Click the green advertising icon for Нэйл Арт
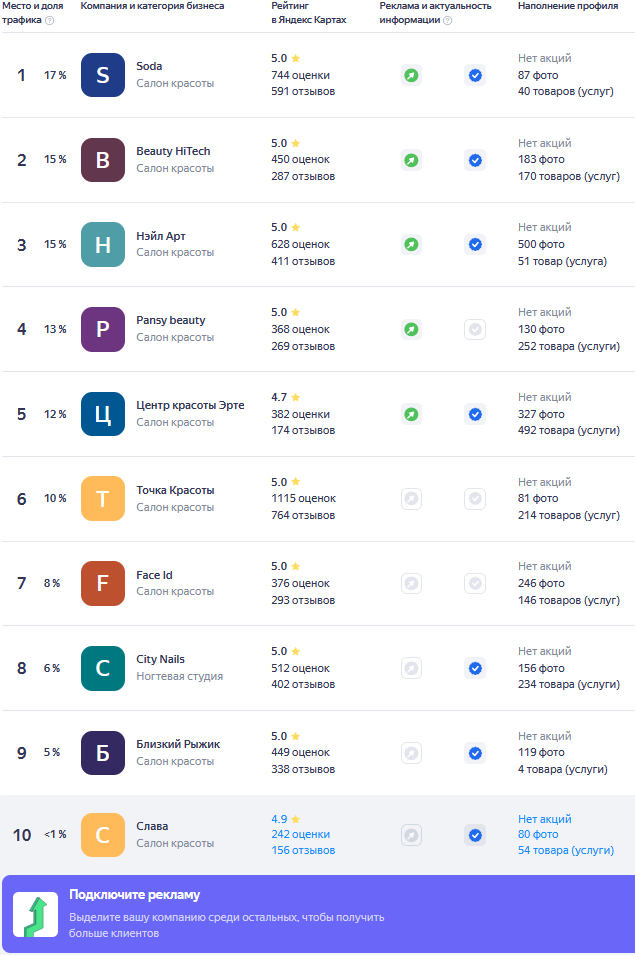 [x=411, y=244]
